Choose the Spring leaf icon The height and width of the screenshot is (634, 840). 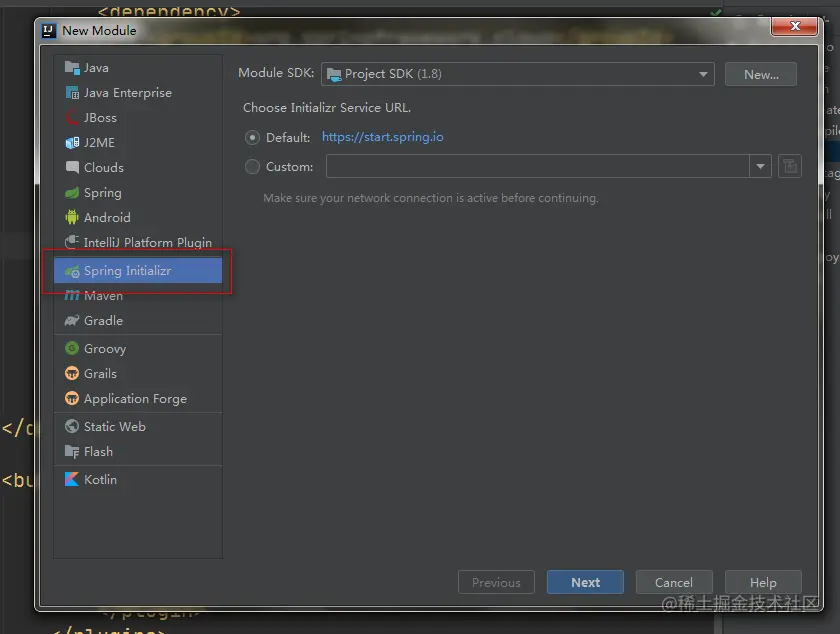coord(72,192)
